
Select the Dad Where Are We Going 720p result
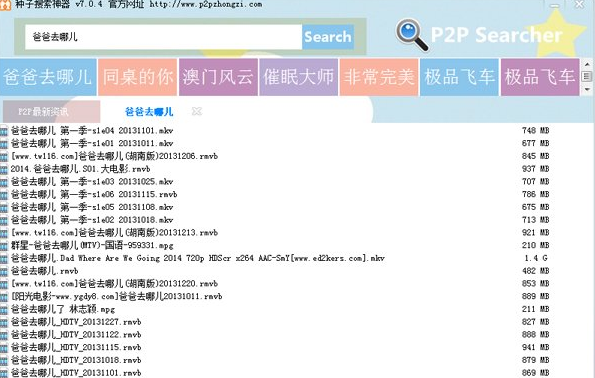[198, 258]
